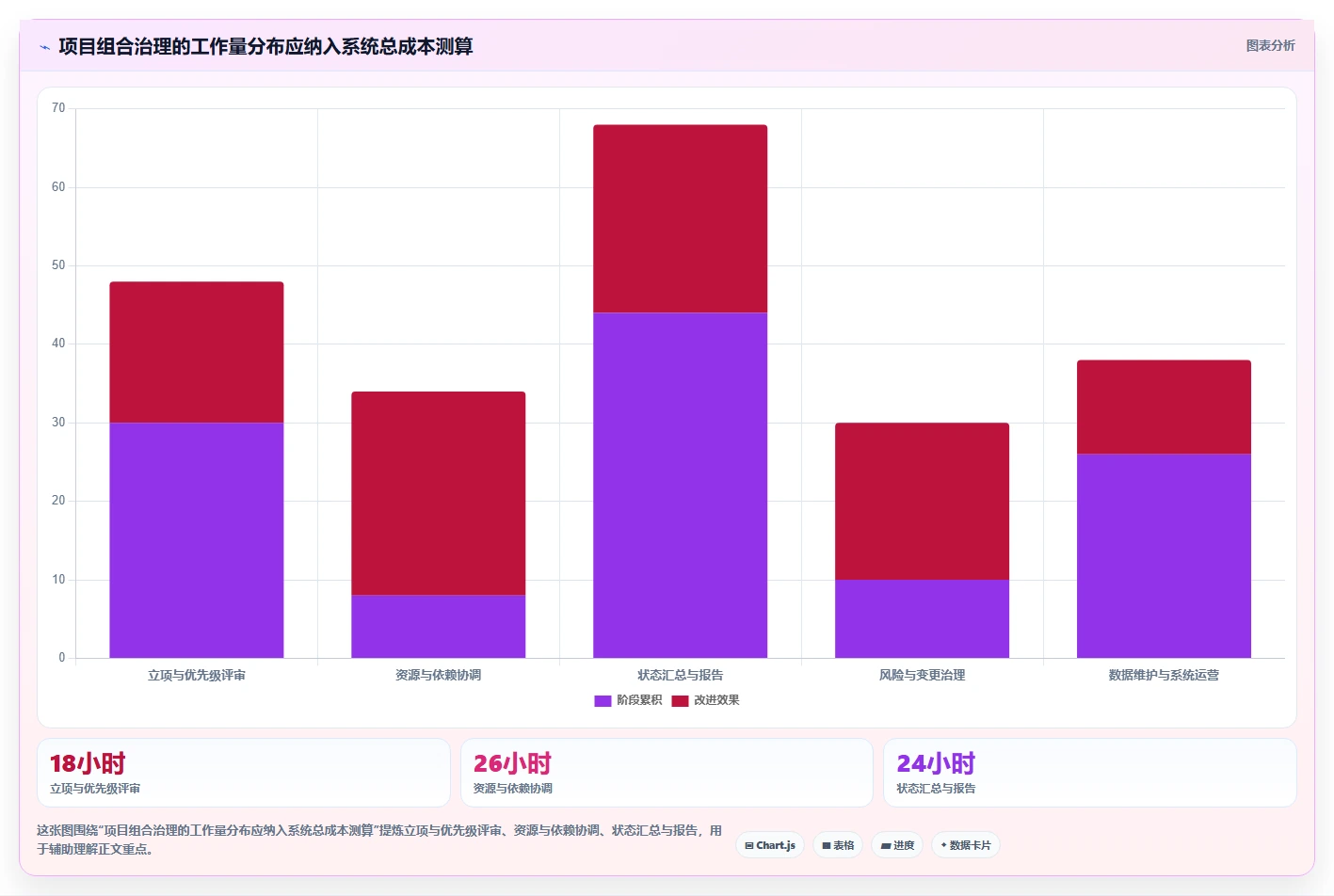Screen dimensions: 1334x896
Task: Click the y-axis value 0
Action: [x=62, y=658]
